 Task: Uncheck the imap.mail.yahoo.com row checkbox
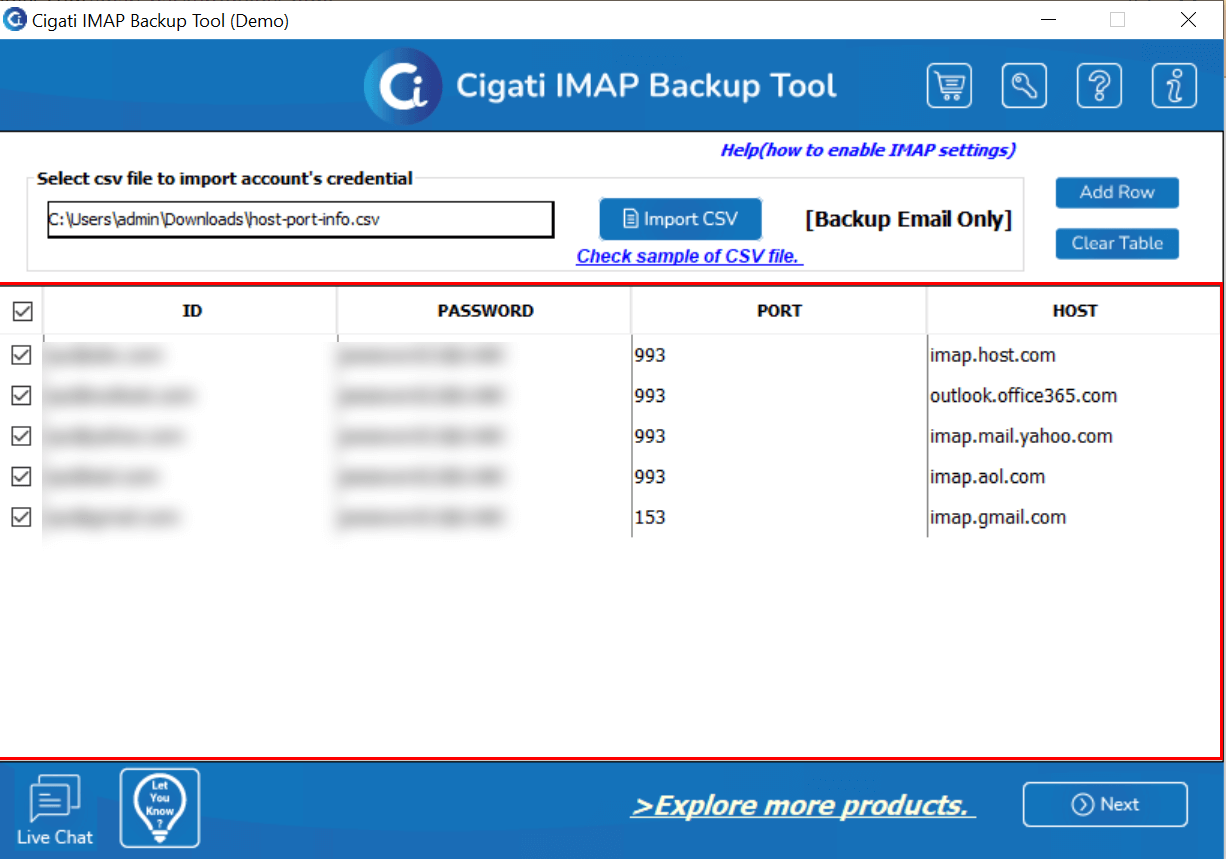[21, 436]
